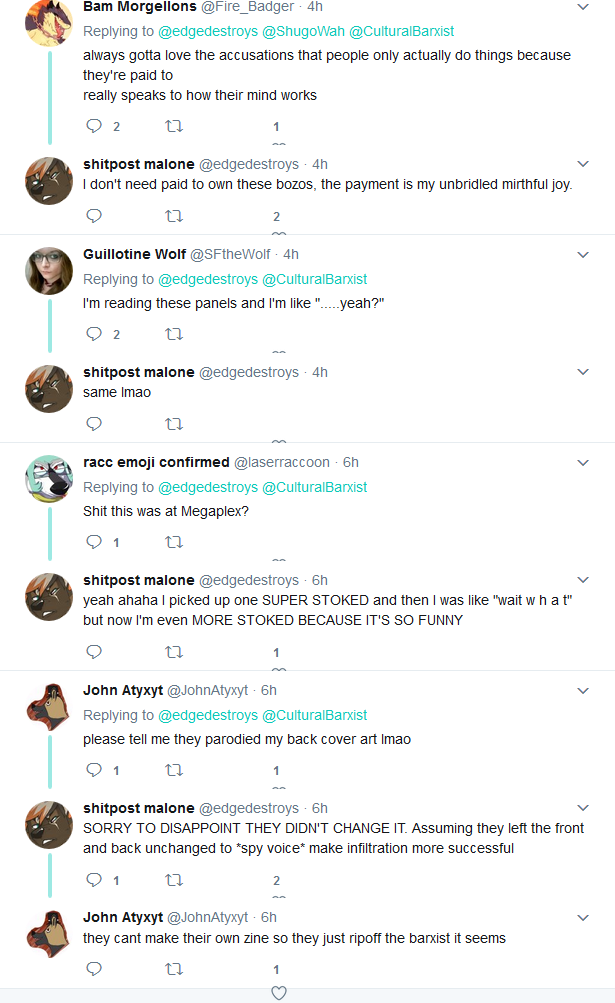The width and height of the screenshot is (615, 1003).
Task: Like the last tweet about ripoff zine
Action: click(279, 993)
